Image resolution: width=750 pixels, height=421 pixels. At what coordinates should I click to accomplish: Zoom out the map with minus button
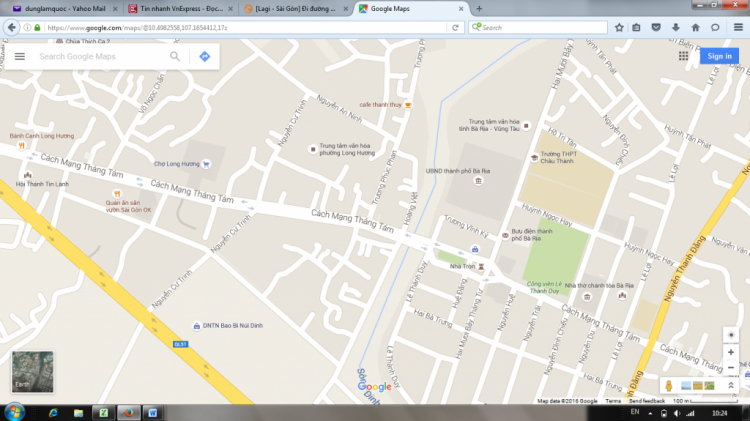(x=731, y=367)
